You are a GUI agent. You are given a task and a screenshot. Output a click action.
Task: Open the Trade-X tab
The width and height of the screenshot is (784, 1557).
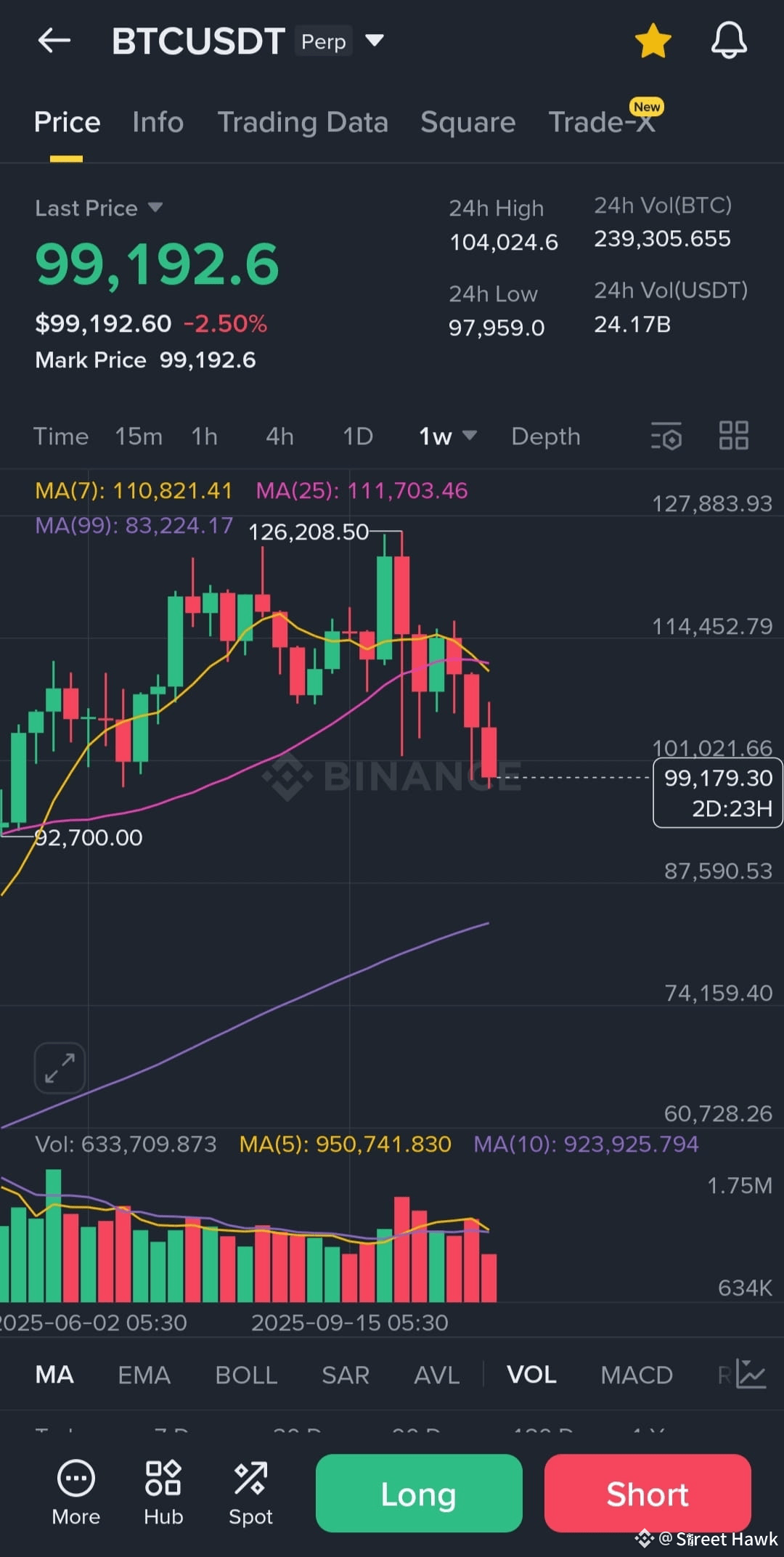click(x=602, y=122)
